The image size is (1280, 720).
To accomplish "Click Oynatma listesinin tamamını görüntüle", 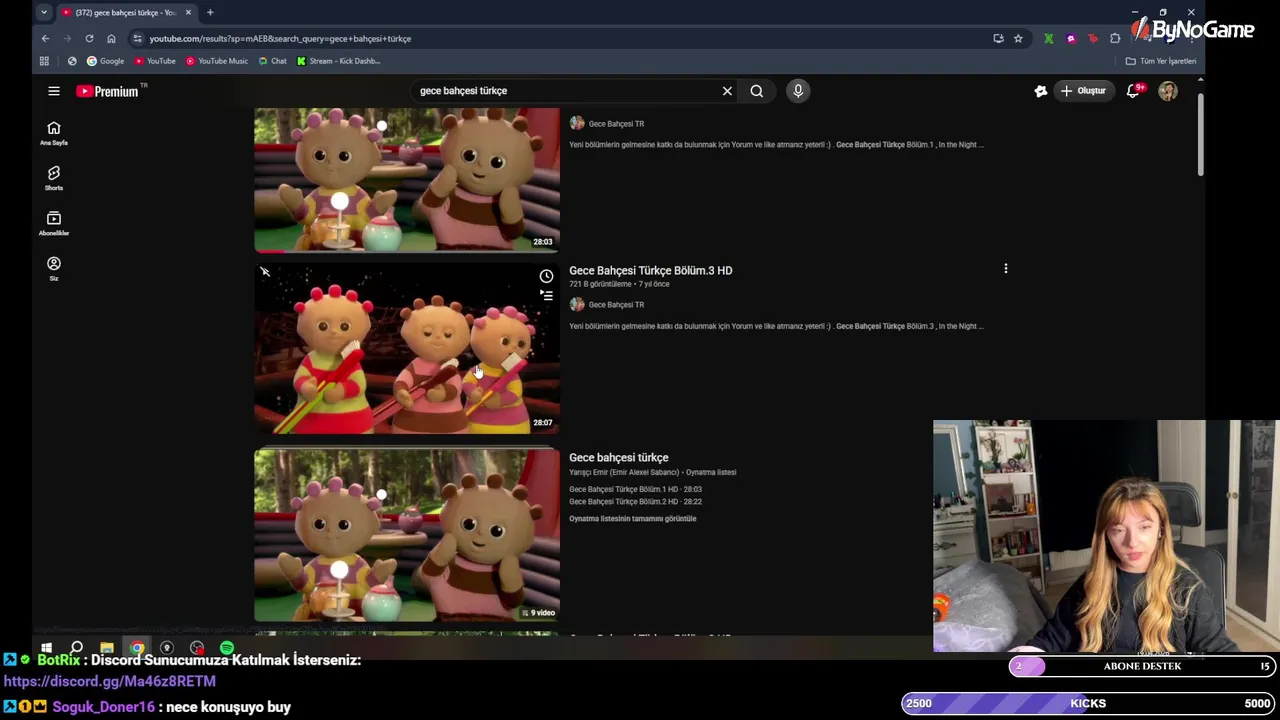I will pyautogui.click(x=632, y=518).
